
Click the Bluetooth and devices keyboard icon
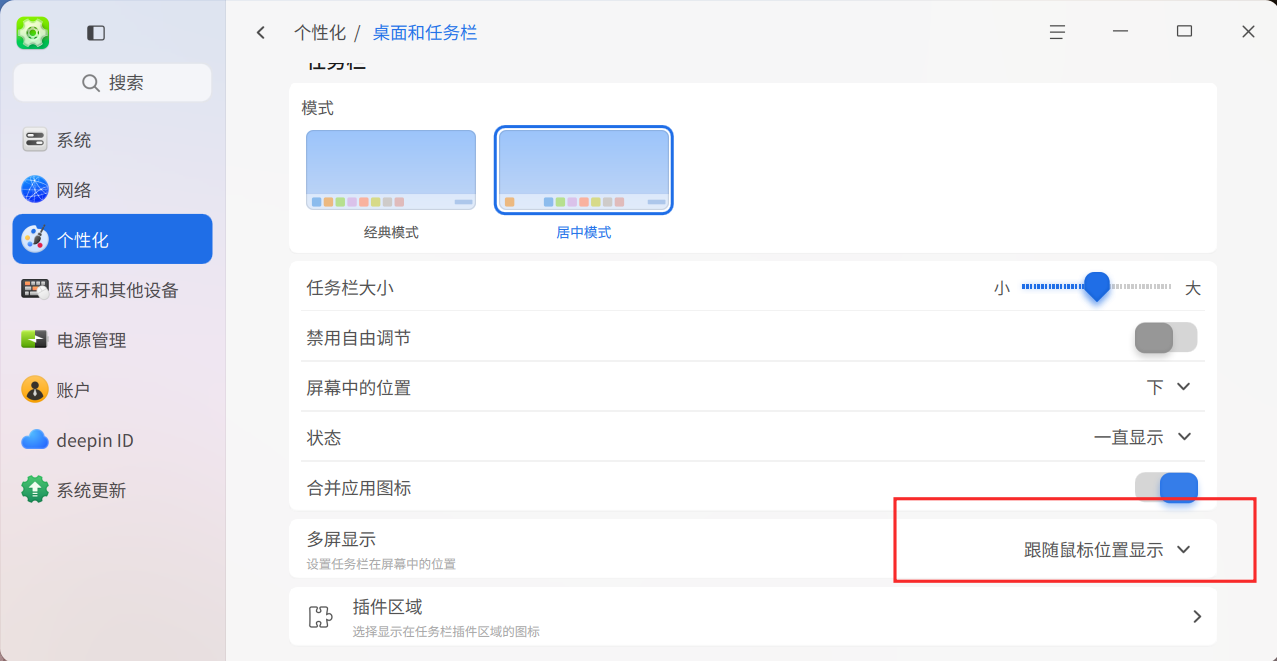pyautogui.click(x=35, y=290)
